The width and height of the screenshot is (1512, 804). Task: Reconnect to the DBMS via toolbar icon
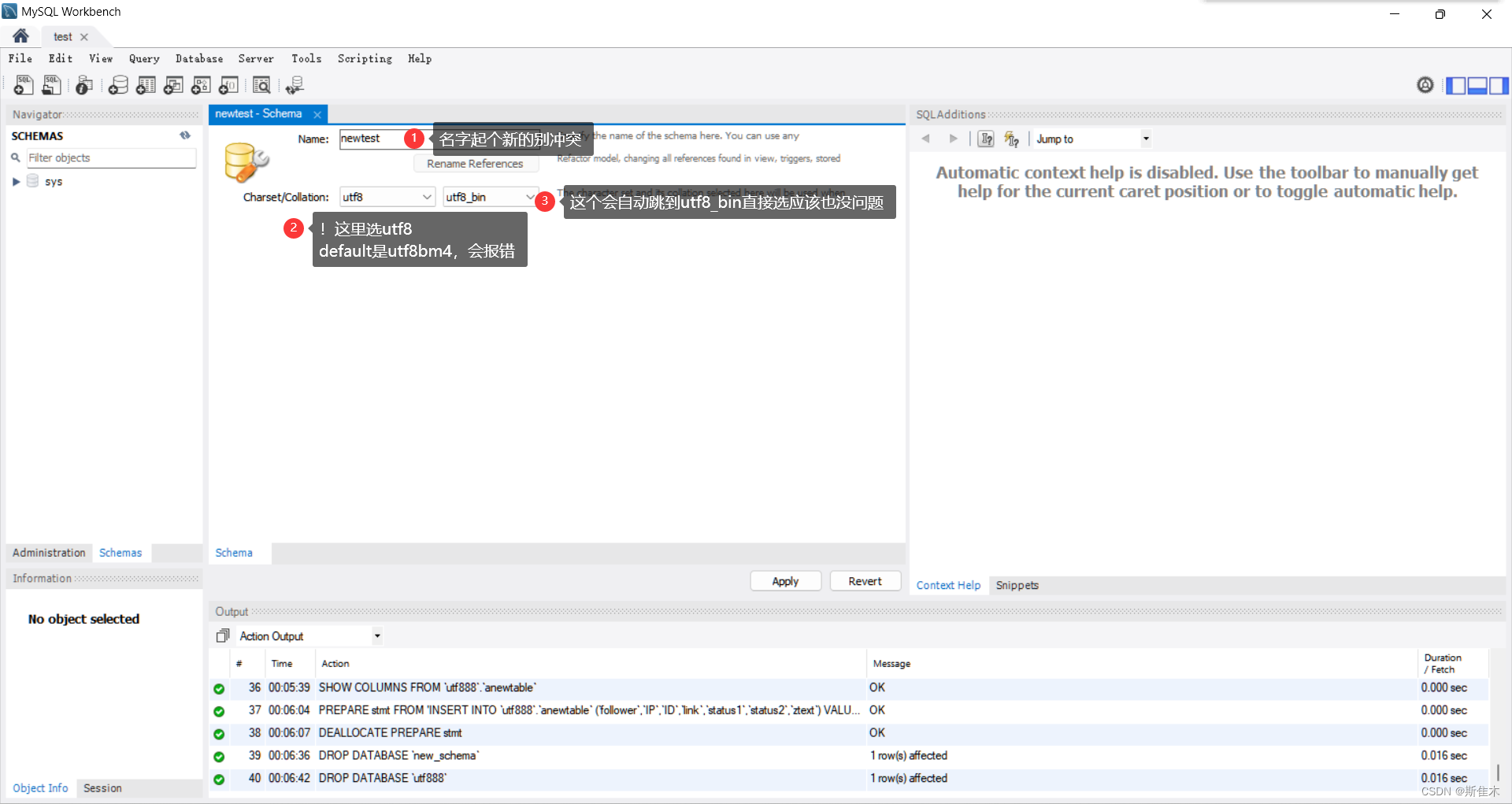295,85
